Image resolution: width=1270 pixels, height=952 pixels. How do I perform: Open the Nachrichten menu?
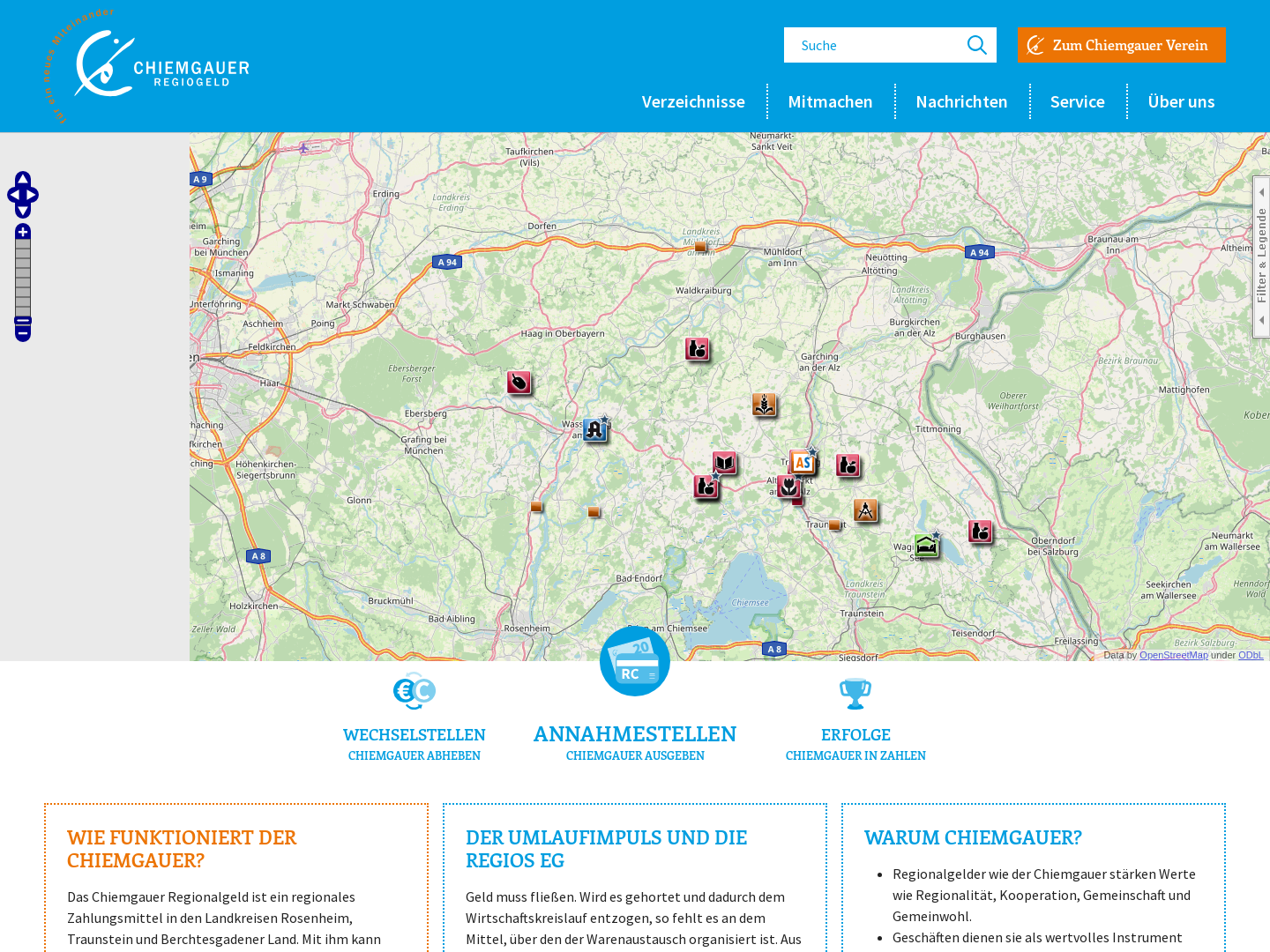pos(961,101)
